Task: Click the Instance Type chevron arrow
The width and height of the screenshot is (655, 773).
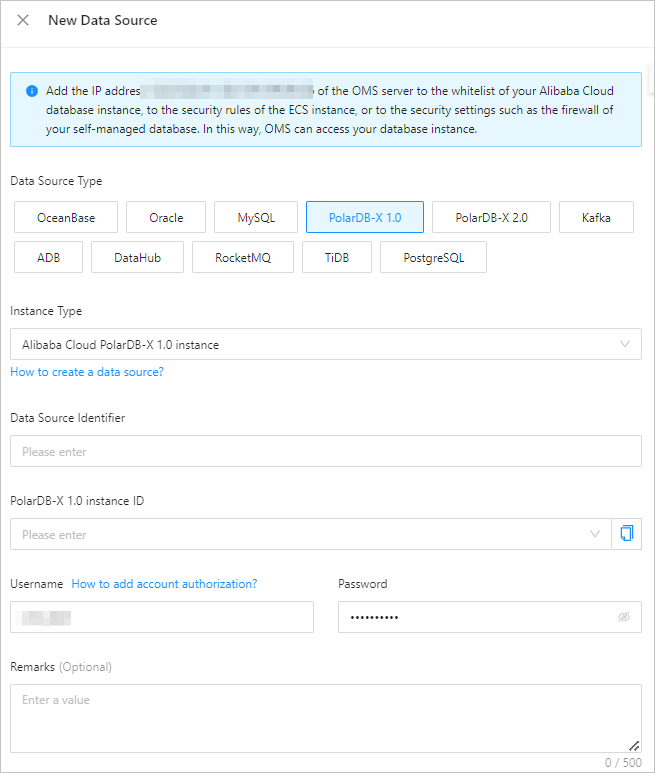Action: (x=624, y=344)
